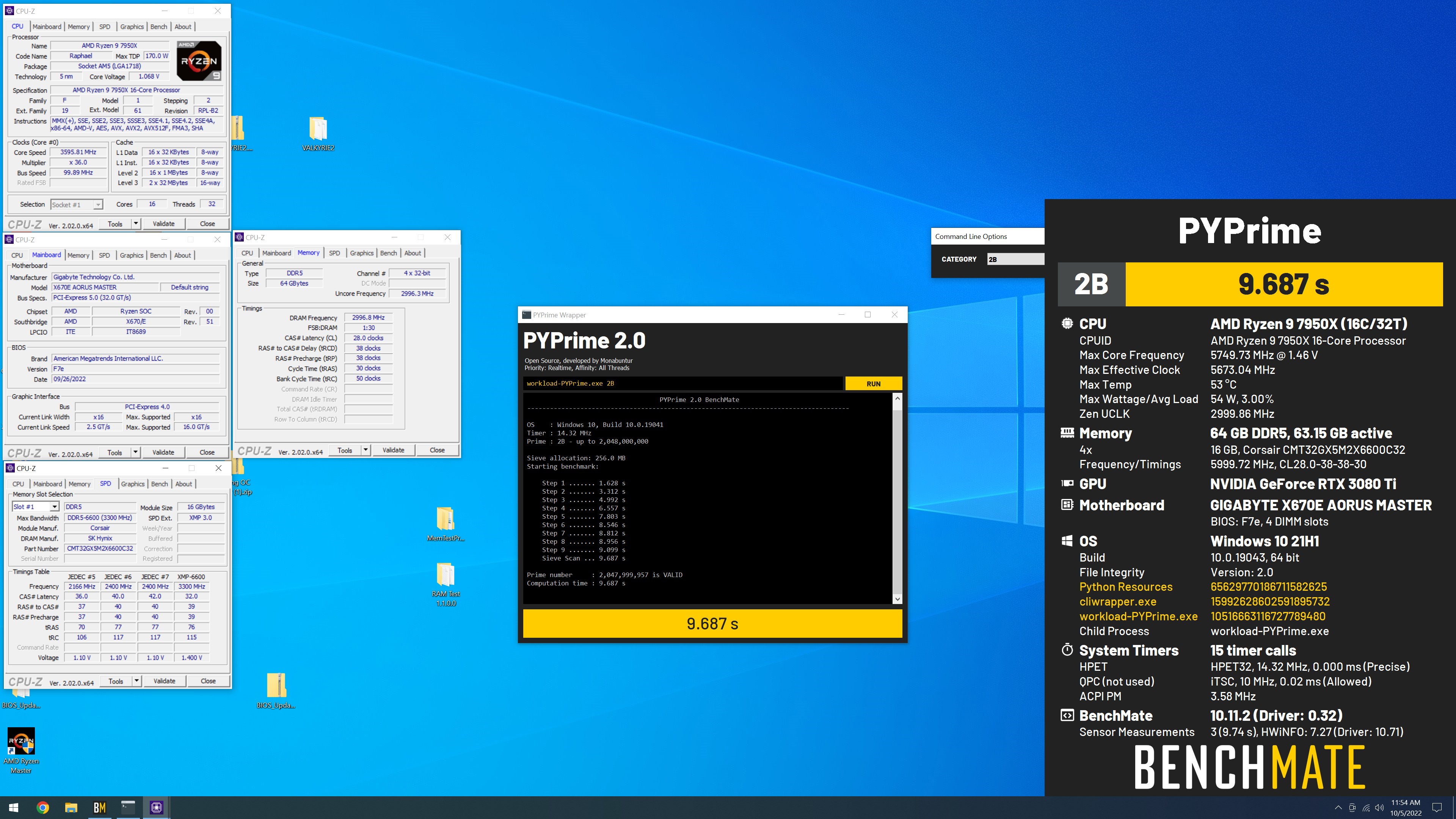Click the DDR5-6600 (3300 MHz) Max Bandwidth value
1456x819 pixels.
click(99, 518)
